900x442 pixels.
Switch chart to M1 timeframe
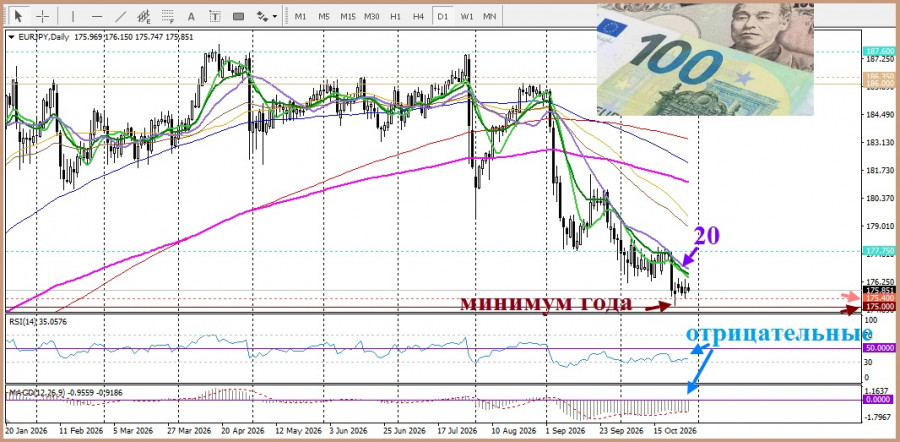[x=300, y=17]
